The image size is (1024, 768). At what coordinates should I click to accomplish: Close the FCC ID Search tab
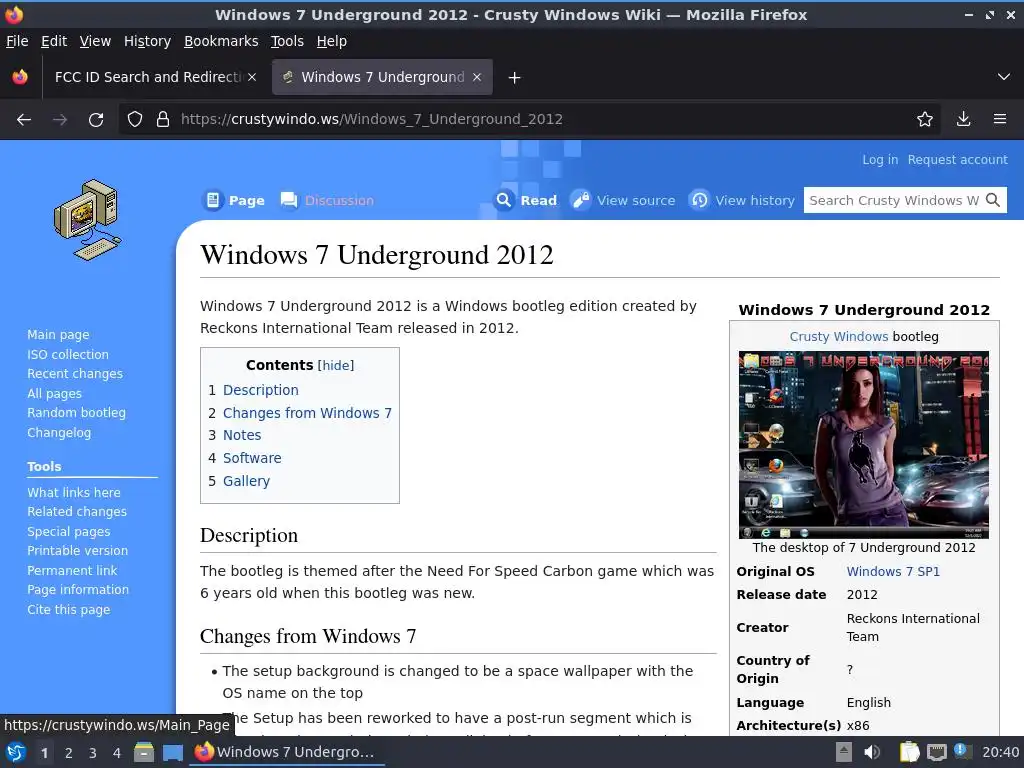click(x=252, y=77)
